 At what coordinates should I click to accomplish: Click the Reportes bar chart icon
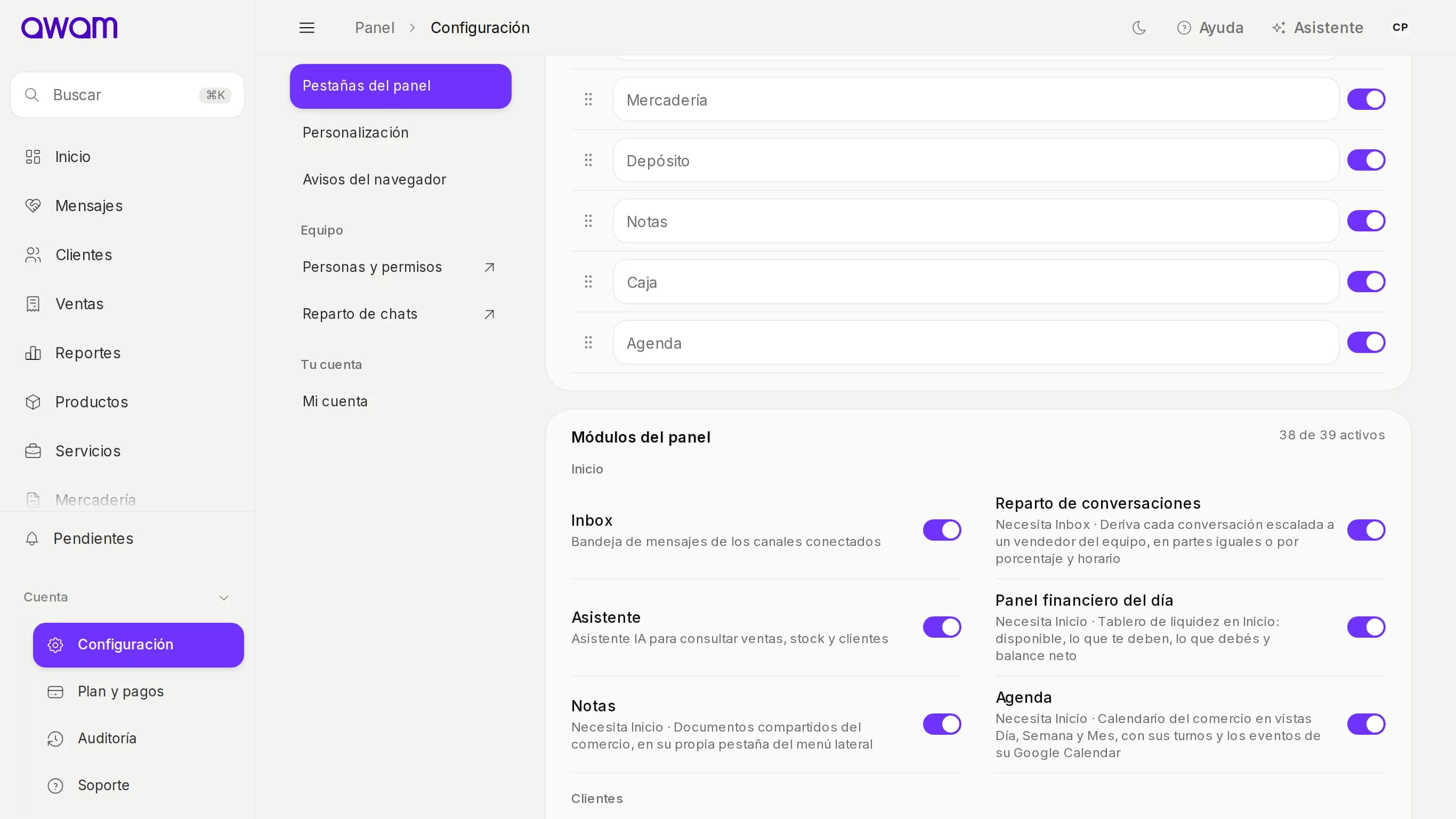33,353
